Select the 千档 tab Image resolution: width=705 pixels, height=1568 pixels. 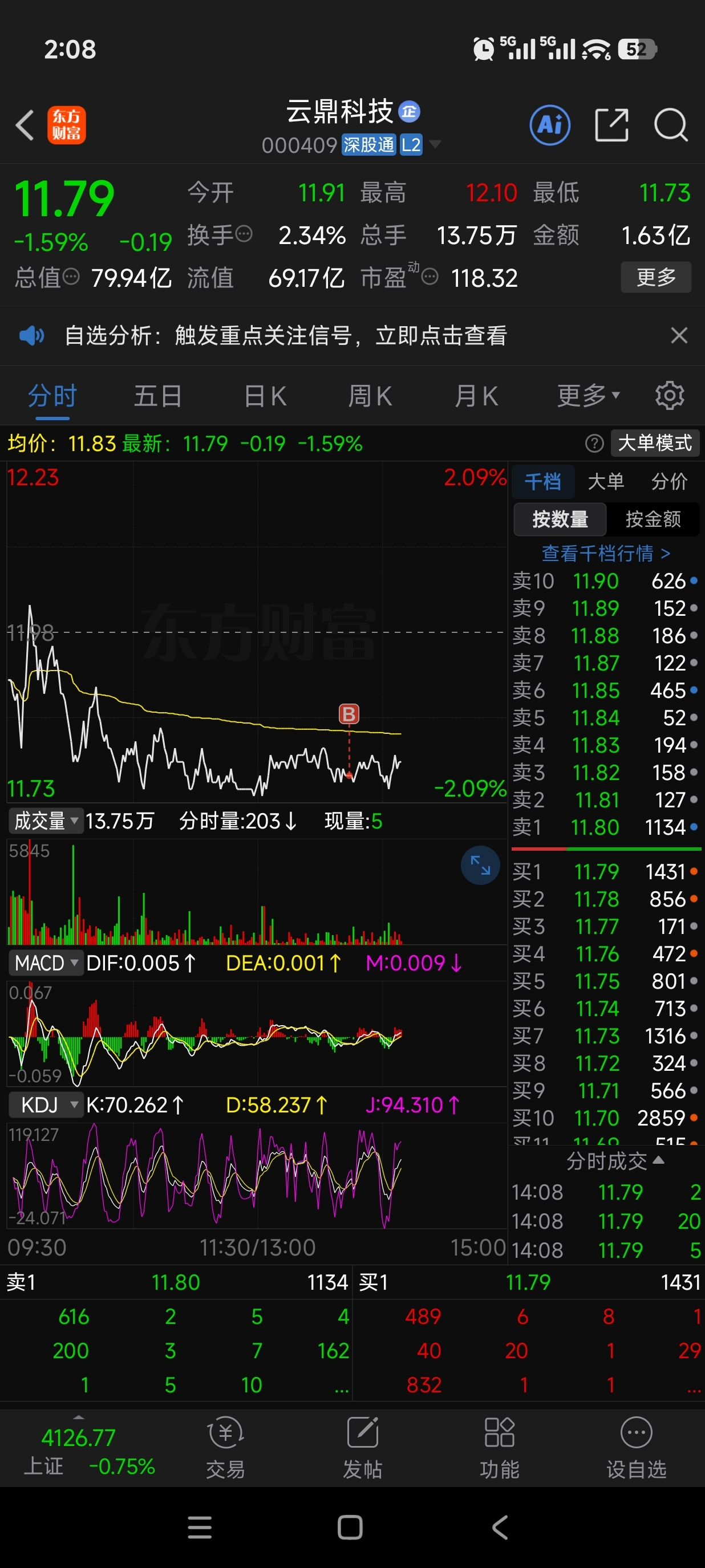[542, 481]
